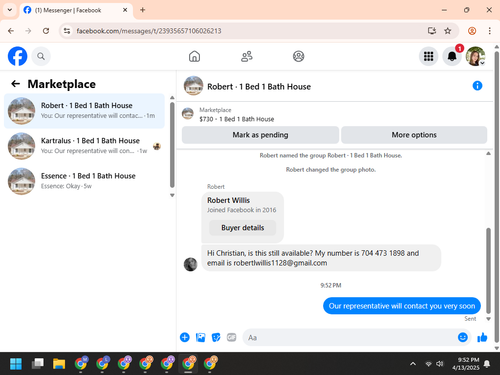Click conversation header house photo
Image resolution: width=500 pixels, height=375 pixels.
(193, 86)
